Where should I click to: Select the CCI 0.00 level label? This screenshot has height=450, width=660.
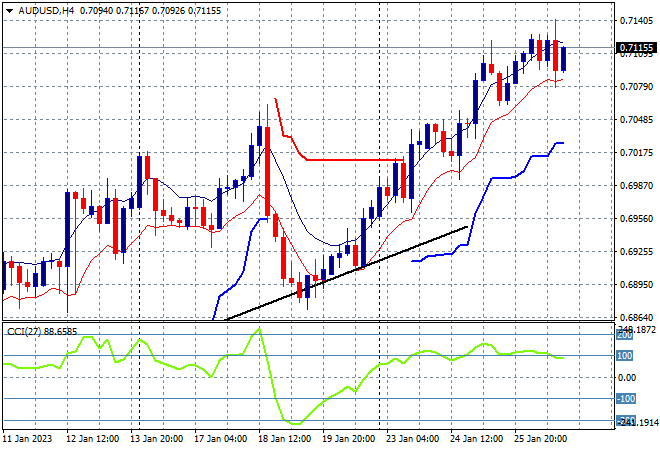click(627, 378)
